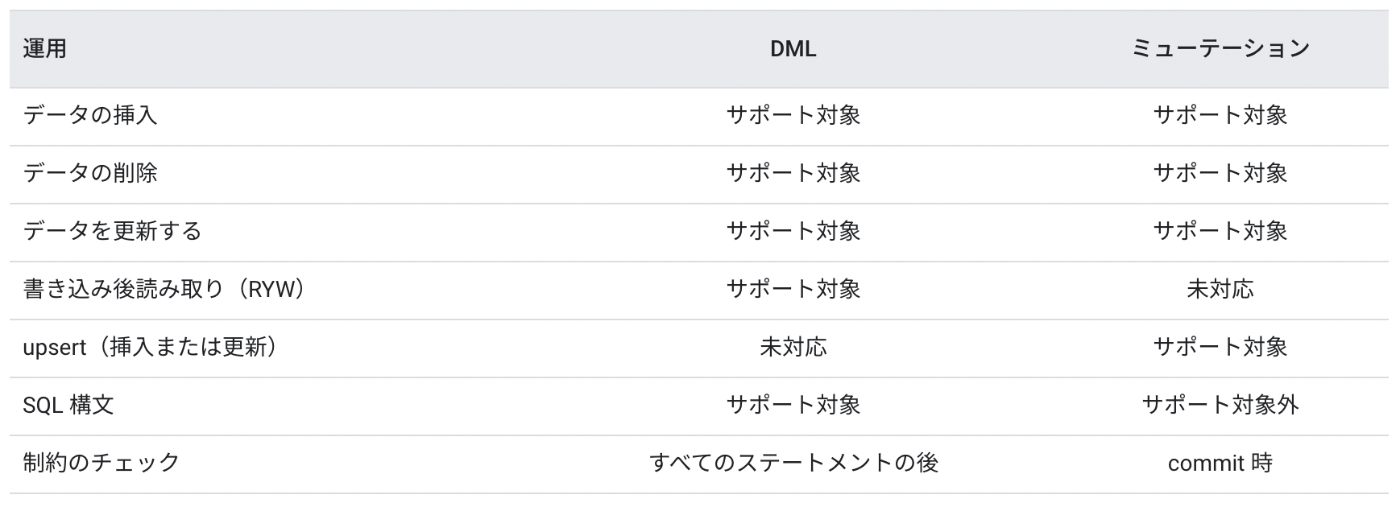Click 未対応 in the RYW row
This screenshot has width=1400, height=507.
coord(1220,290)
